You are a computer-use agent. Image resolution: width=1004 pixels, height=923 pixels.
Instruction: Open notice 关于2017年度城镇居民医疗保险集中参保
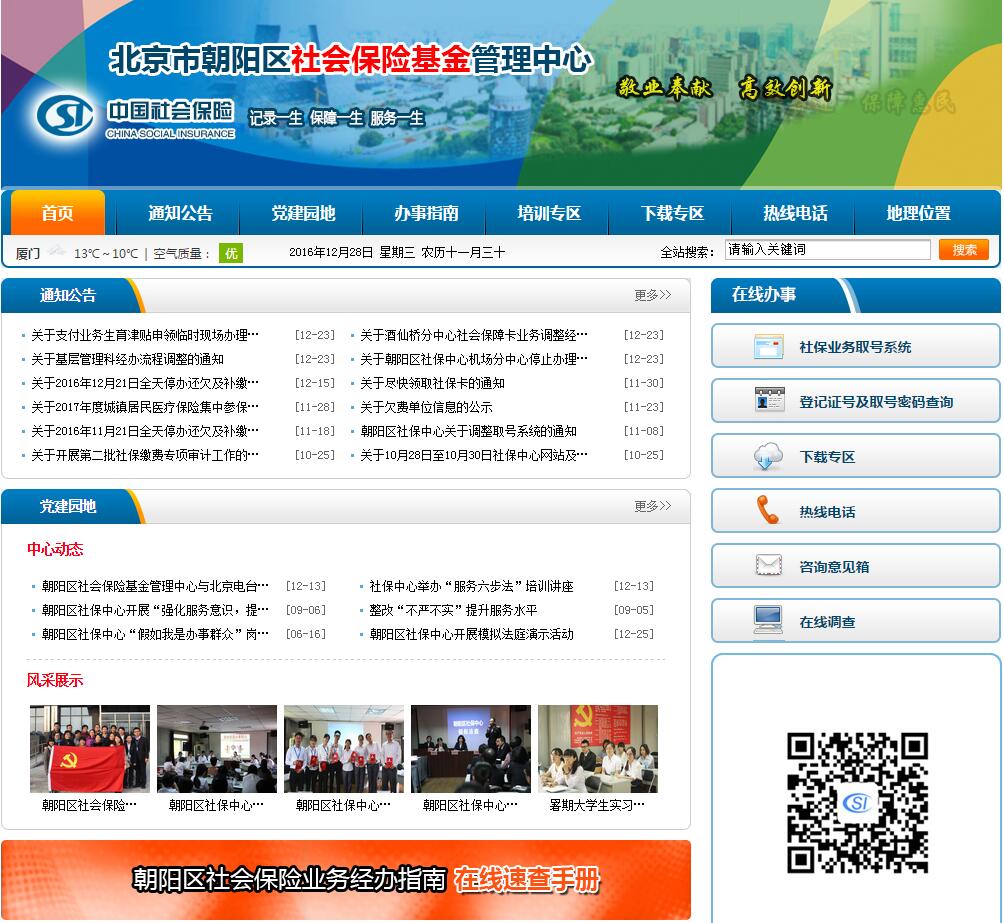pos(145,407)
